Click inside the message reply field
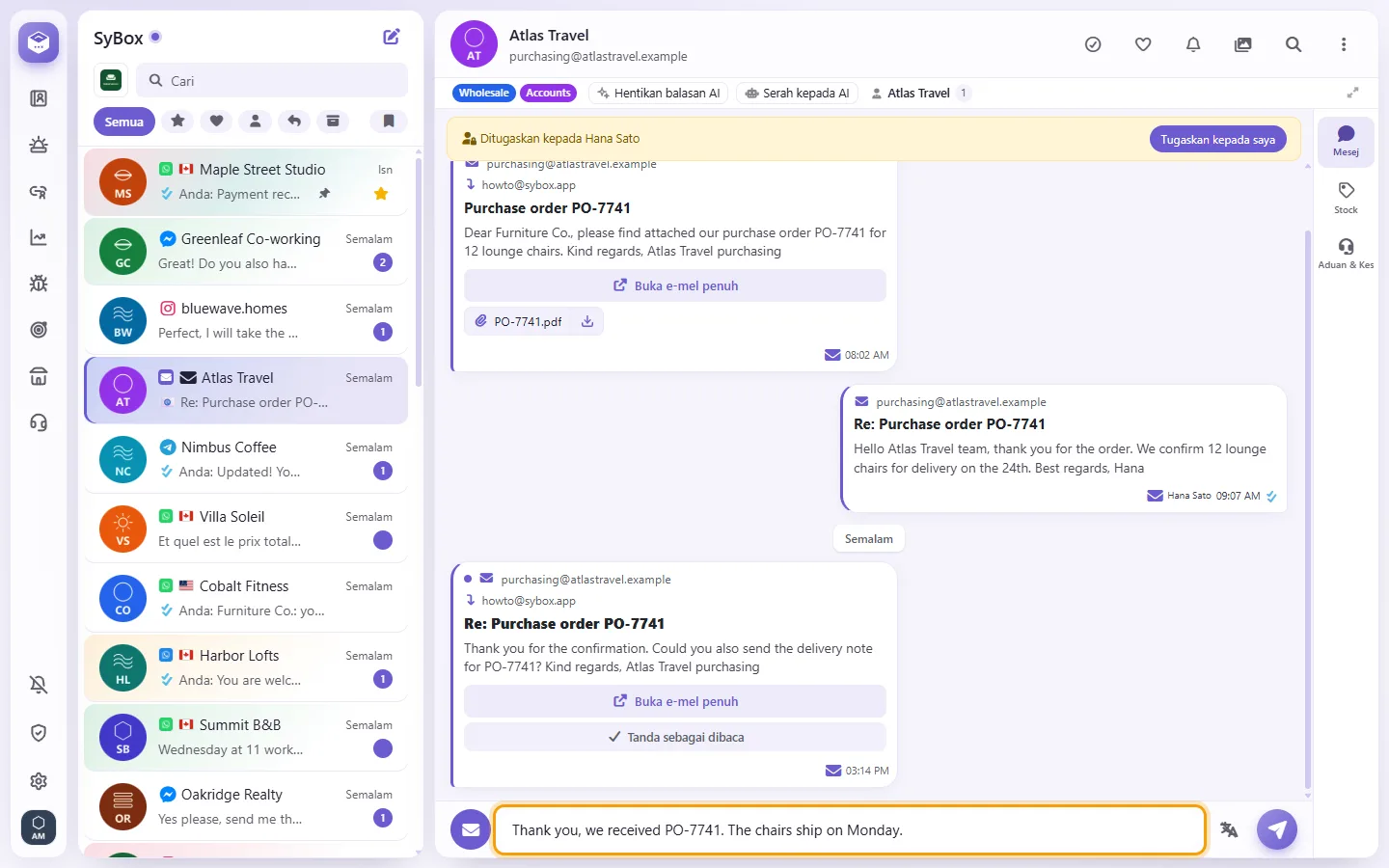This screenshot has height=868, width=1389. tap(850, 829)
